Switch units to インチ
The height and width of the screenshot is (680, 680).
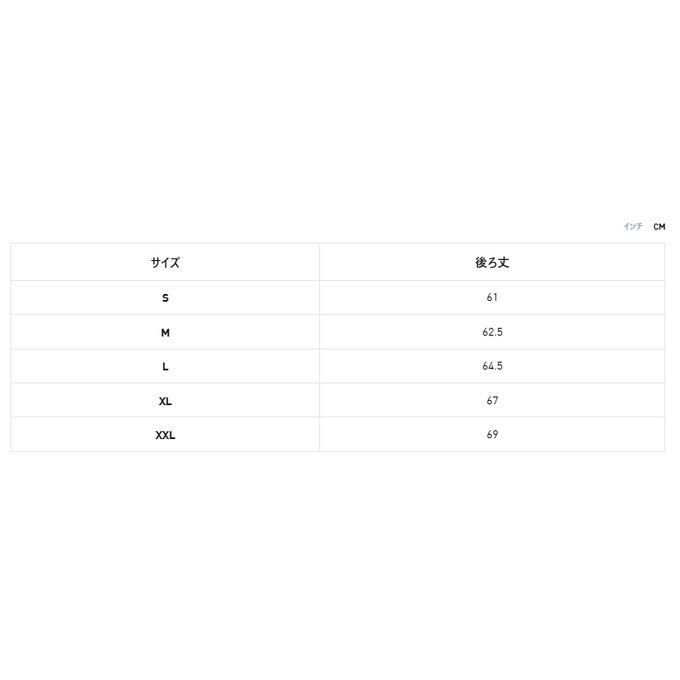(632, 227)
